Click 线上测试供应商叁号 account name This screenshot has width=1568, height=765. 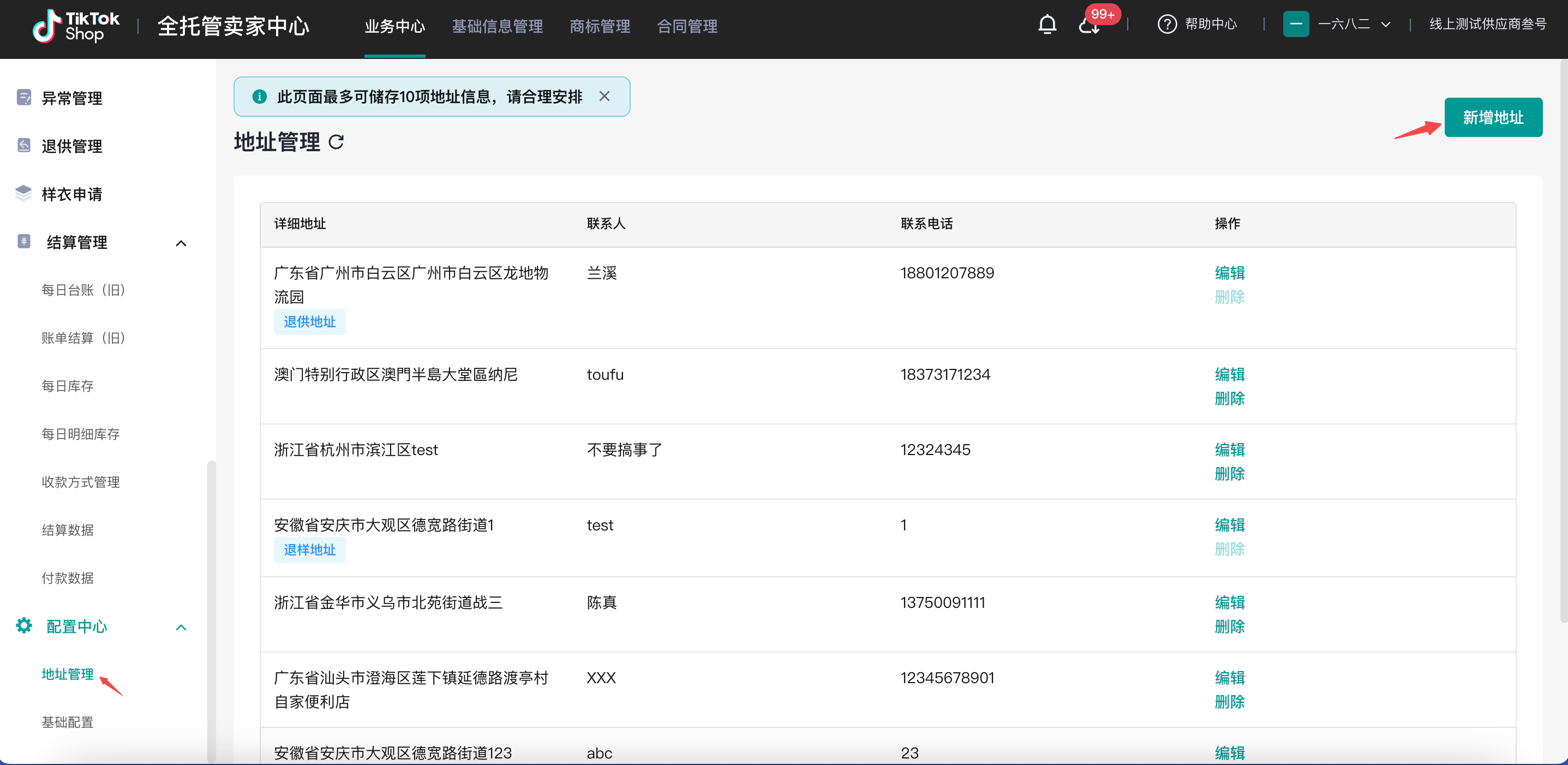point(1488,25)
